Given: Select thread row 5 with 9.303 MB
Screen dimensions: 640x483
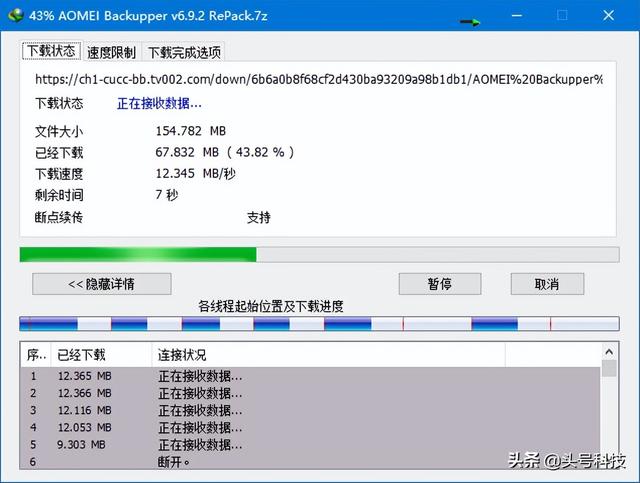Looking at the screenshot, I should point(310,445).
